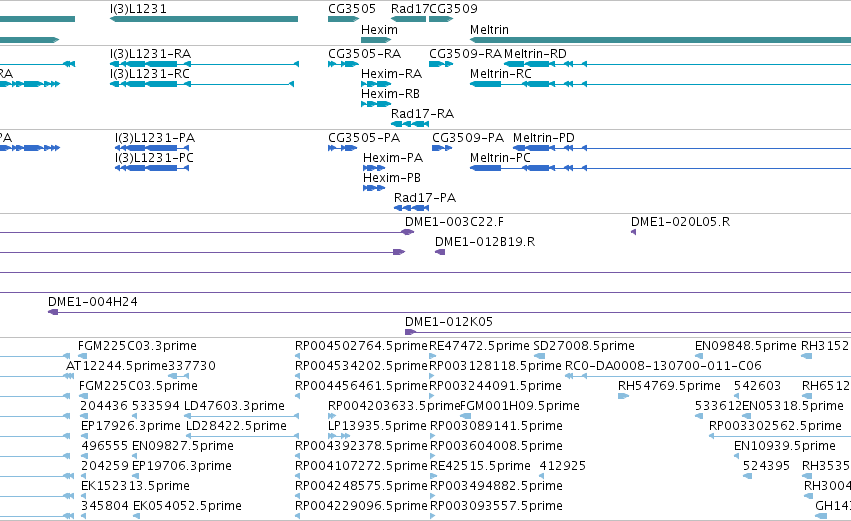Click the SD27008.5prime feature label
Image resolution: width=851 pixels, height=521 pixels.
click(x=584, y=346)
